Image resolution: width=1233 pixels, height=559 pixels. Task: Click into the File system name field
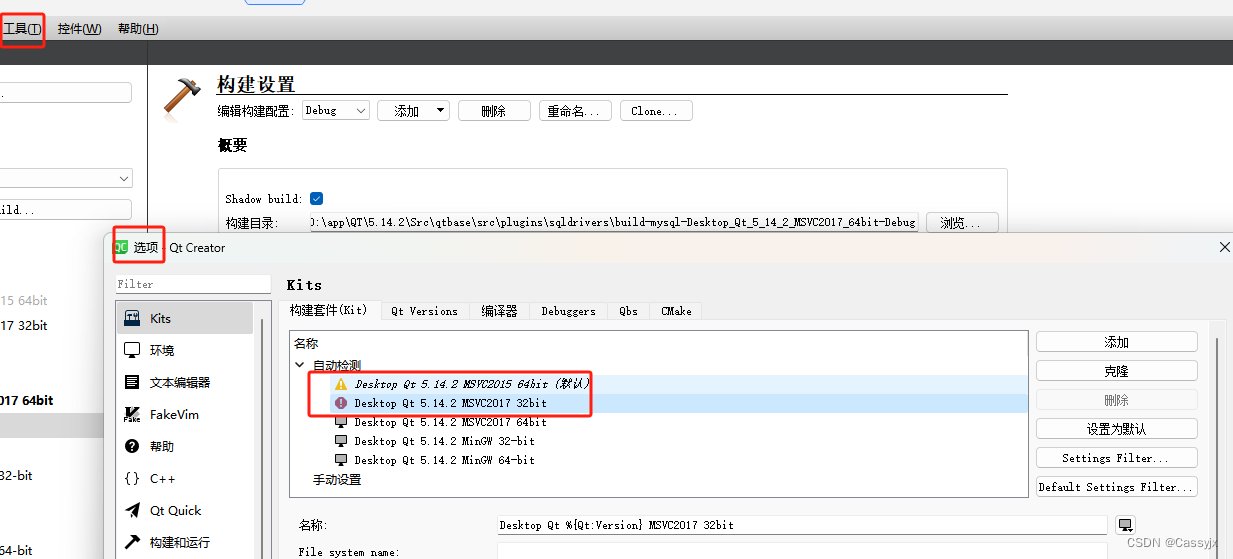point(802,551)
